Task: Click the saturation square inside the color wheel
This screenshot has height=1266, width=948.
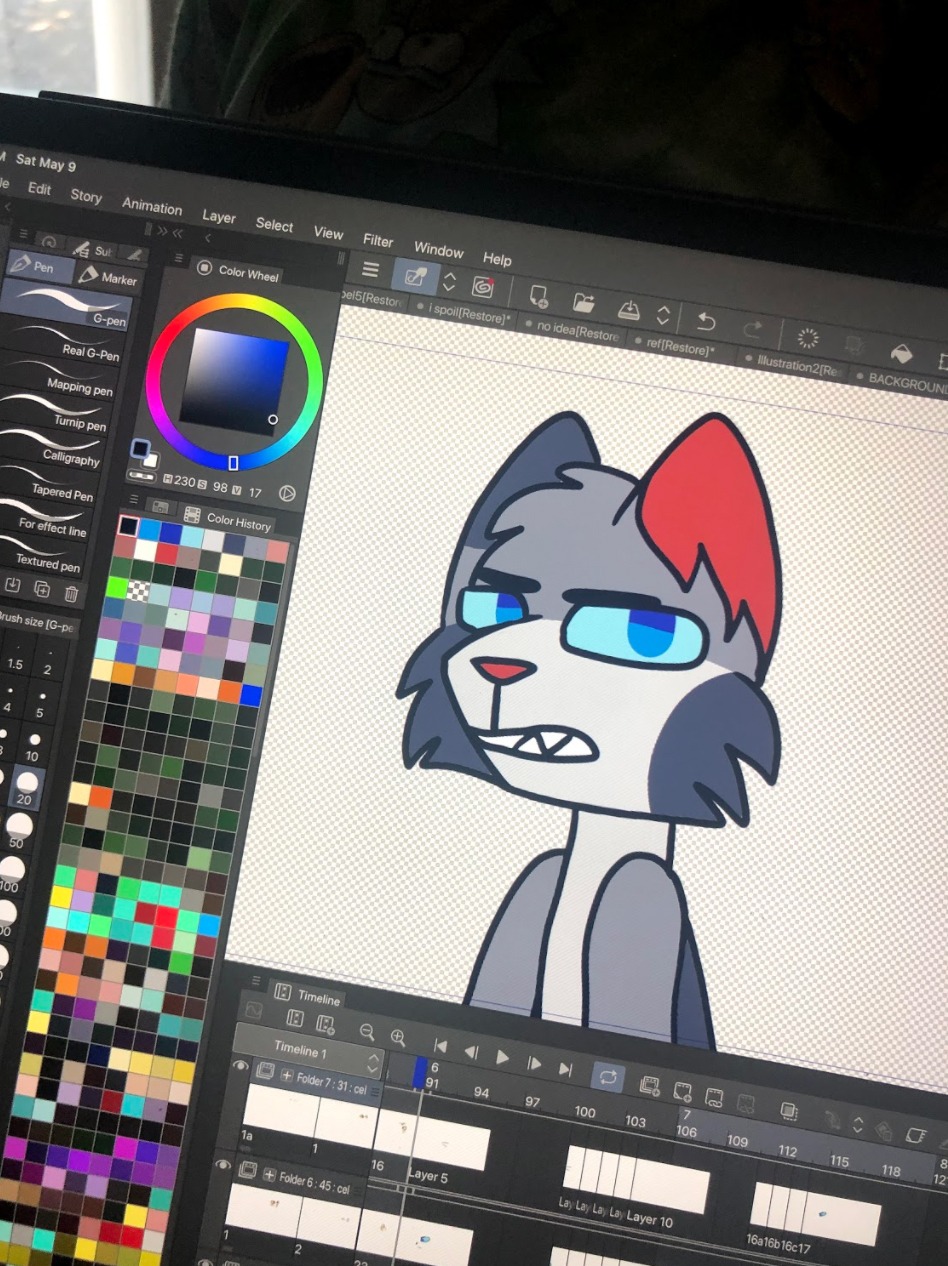Action: click(234, 381)
